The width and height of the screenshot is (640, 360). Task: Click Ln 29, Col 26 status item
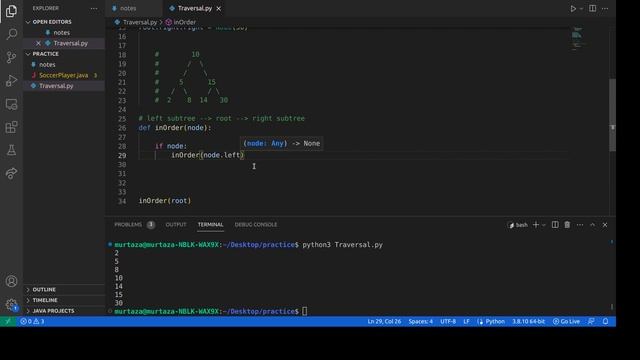click(384, 321)
